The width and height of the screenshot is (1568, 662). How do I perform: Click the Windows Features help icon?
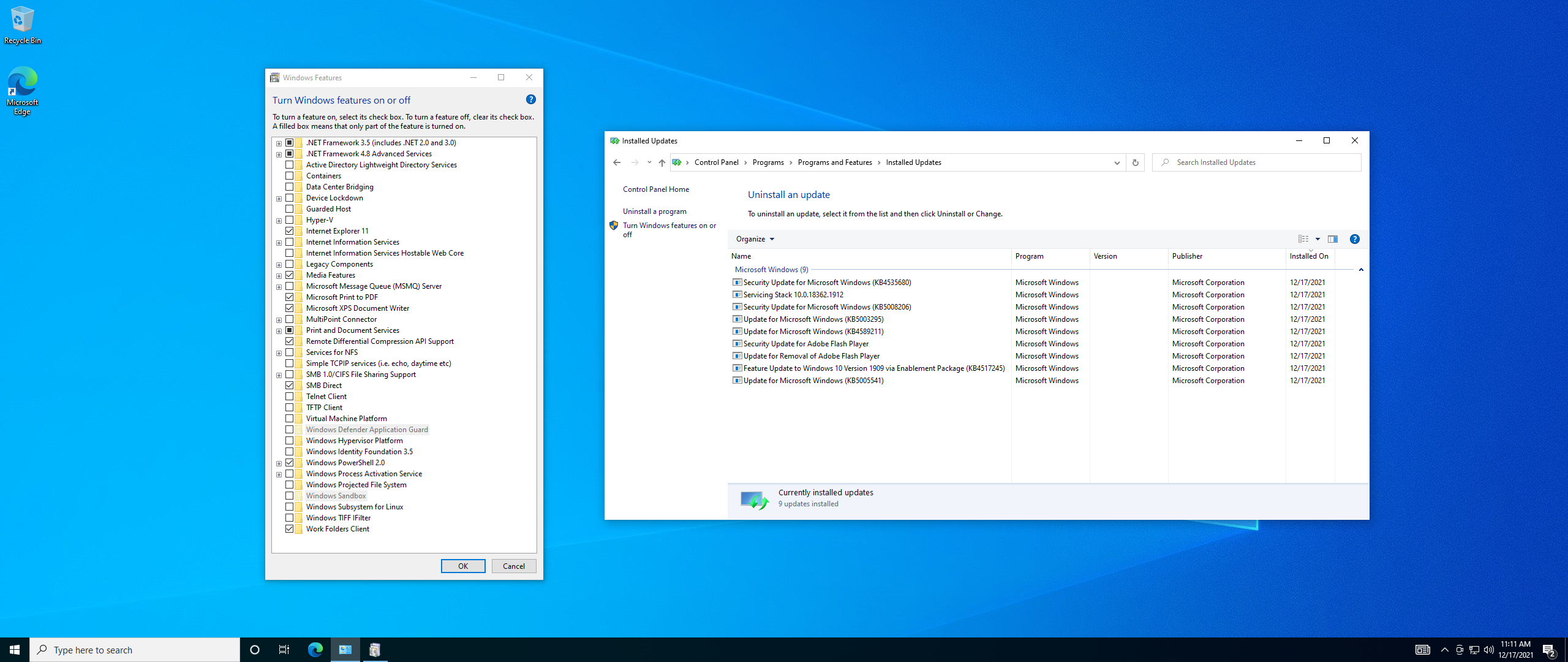531,99
